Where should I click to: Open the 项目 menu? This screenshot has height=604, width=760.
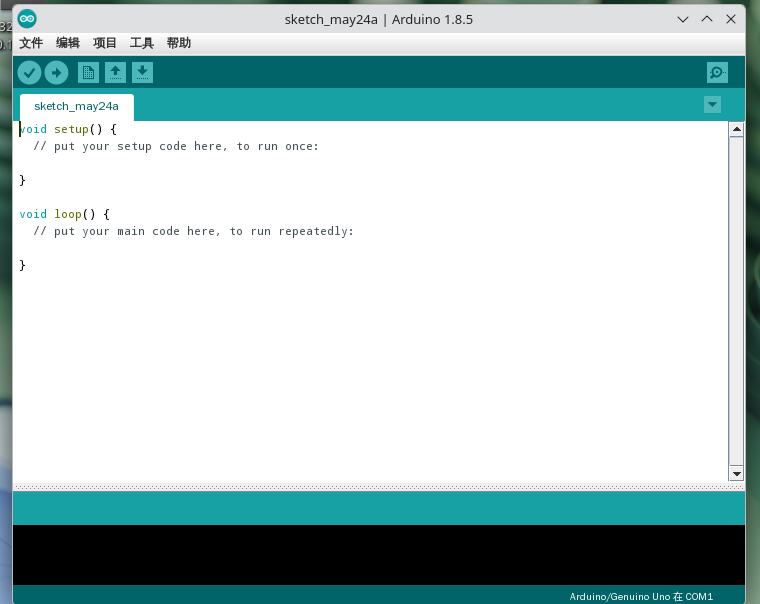click(105, 43)
